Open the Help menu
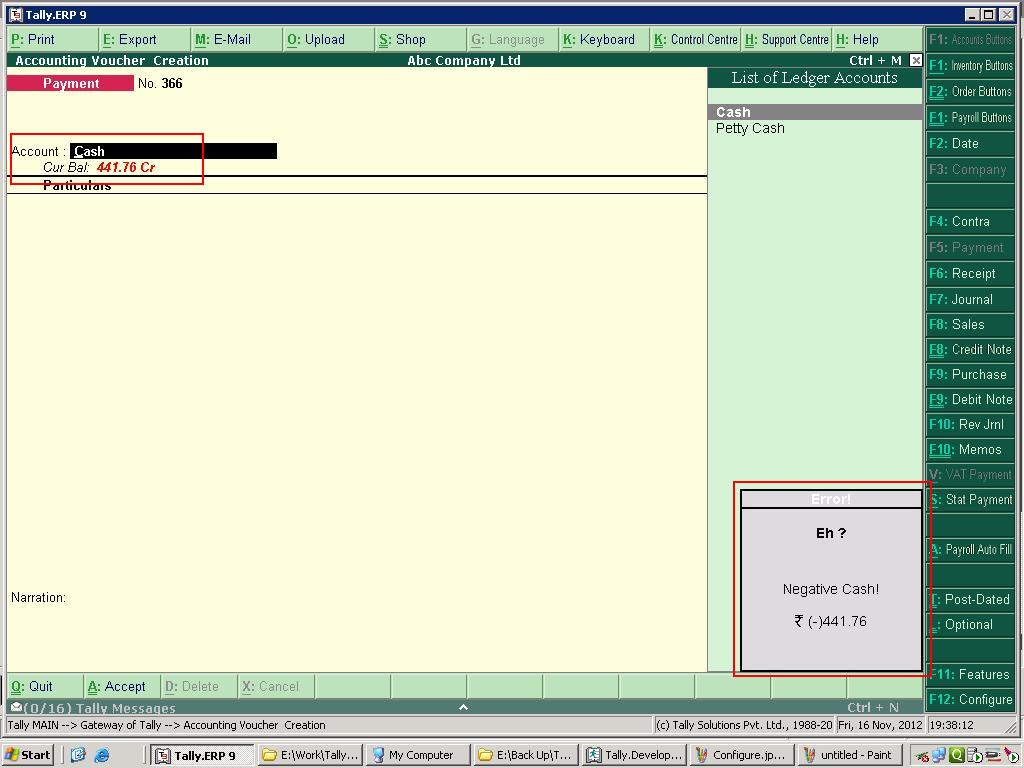The image size is (1024, 768). pyautogui.click(x=858, y=40)
